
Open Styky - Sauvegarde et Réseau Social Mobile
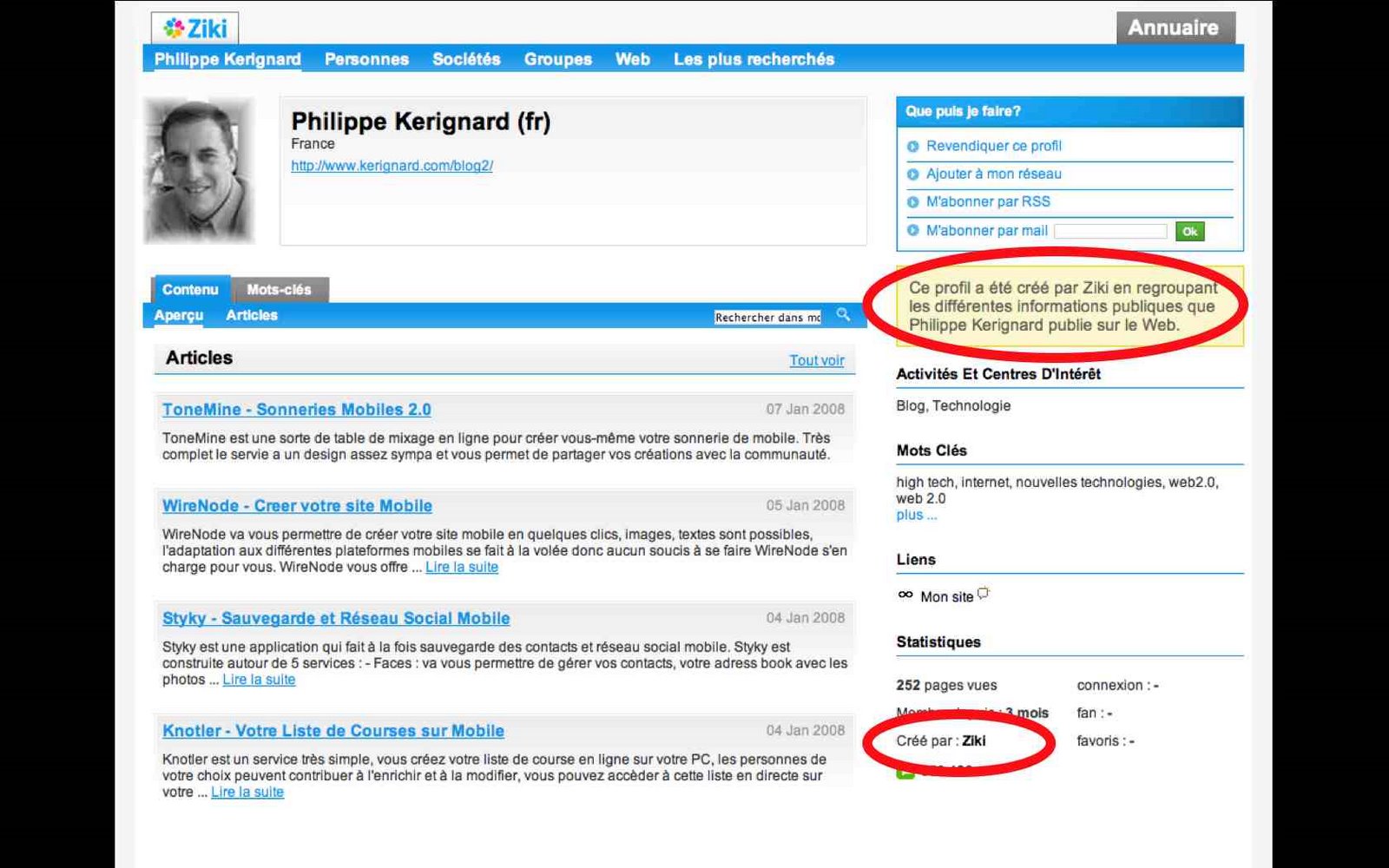point(336,619)
